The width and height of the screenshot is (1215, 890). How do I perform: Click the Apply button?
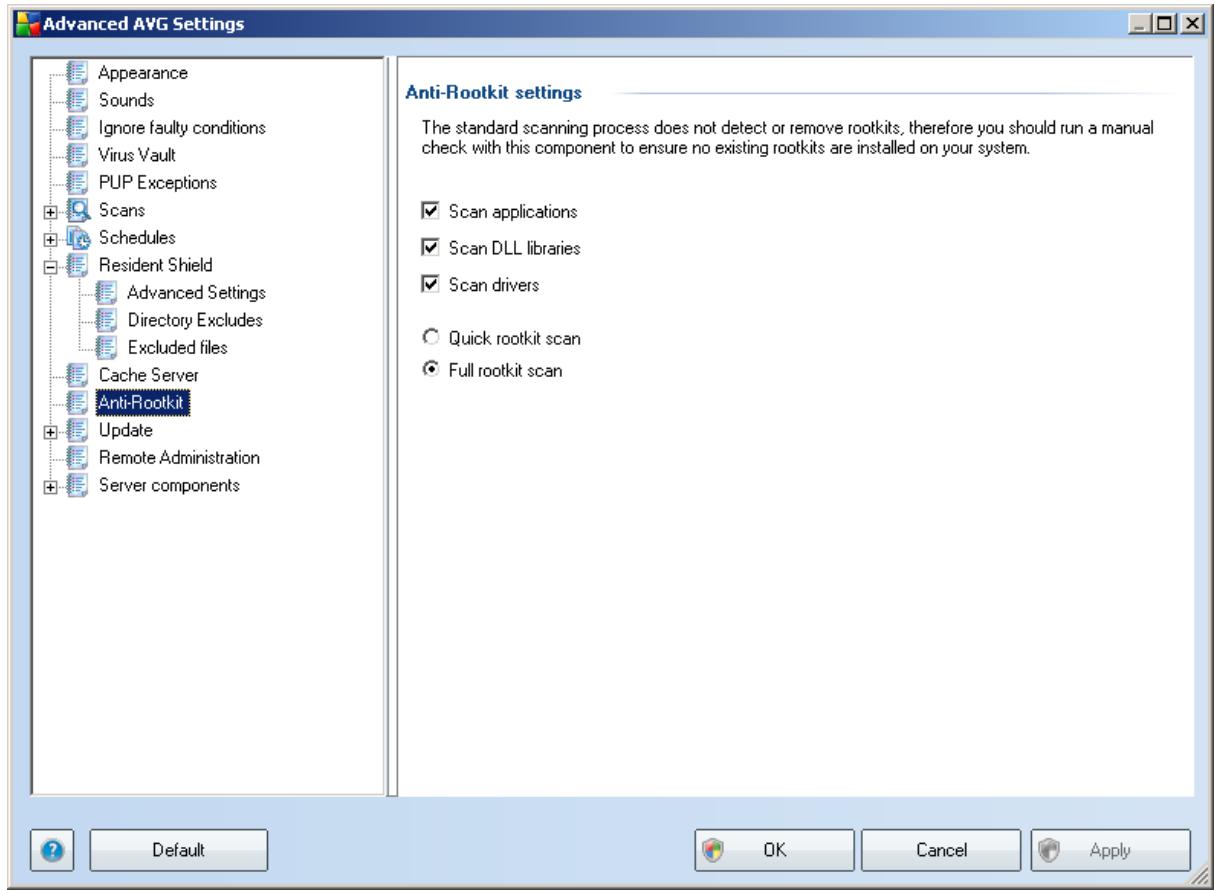pyautogui.click(x=1109, y=850)
